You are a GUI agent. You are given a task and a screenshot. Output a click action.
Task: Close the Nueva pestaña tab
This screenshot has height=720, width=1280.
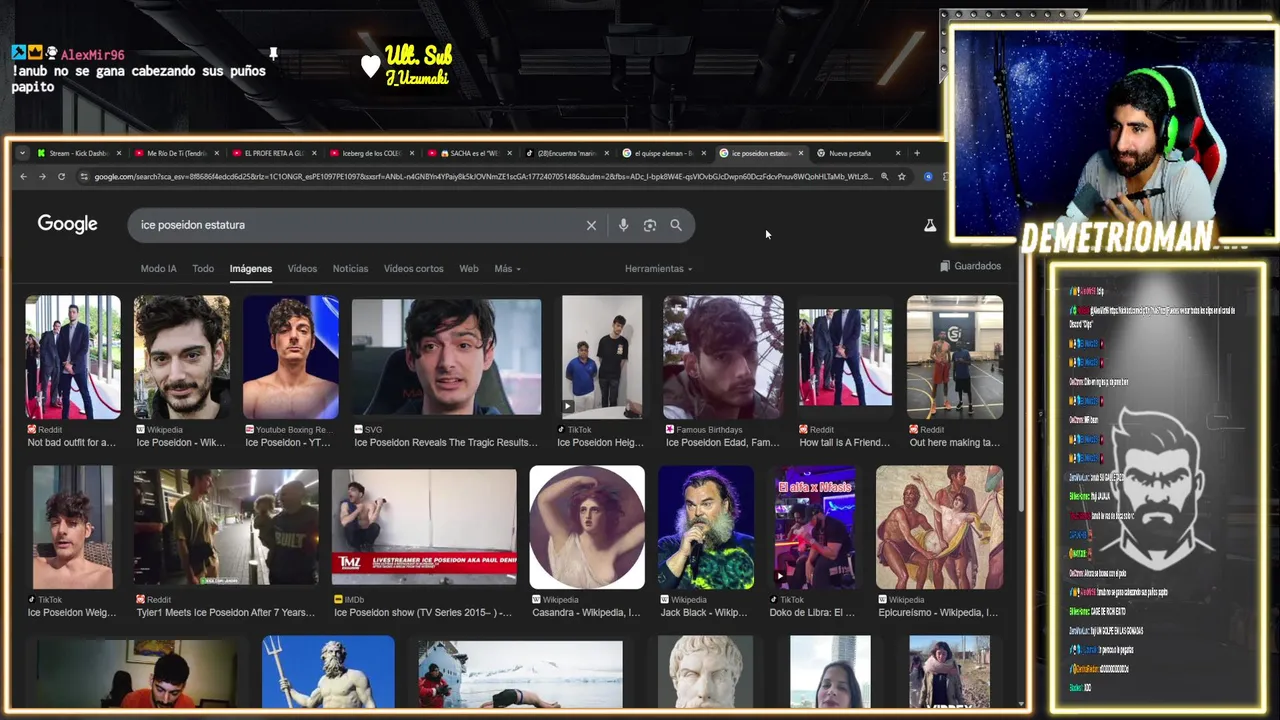click(898, 153)
